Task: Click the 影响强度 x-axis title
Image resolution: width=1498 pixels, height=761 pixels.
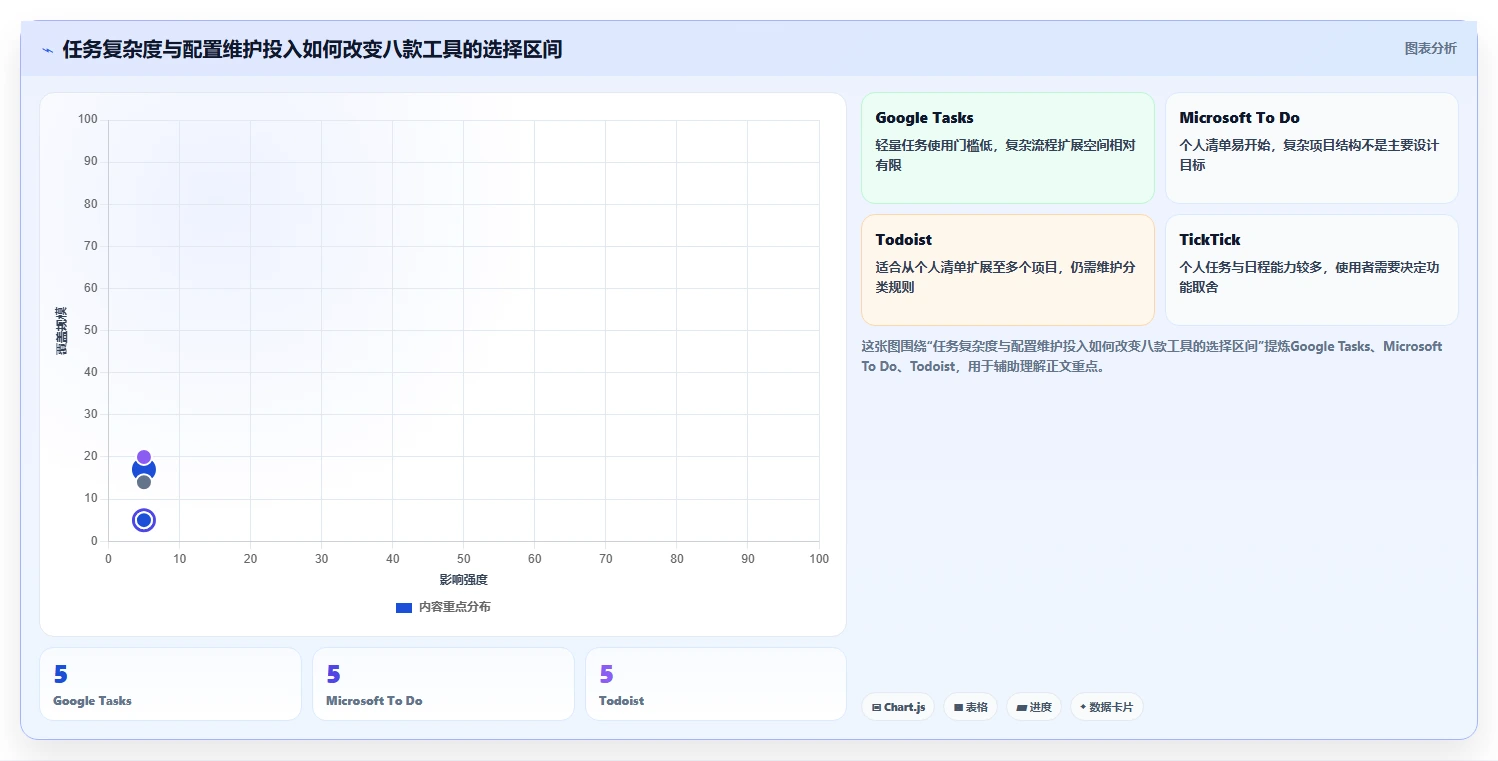Action: [463, 580]
